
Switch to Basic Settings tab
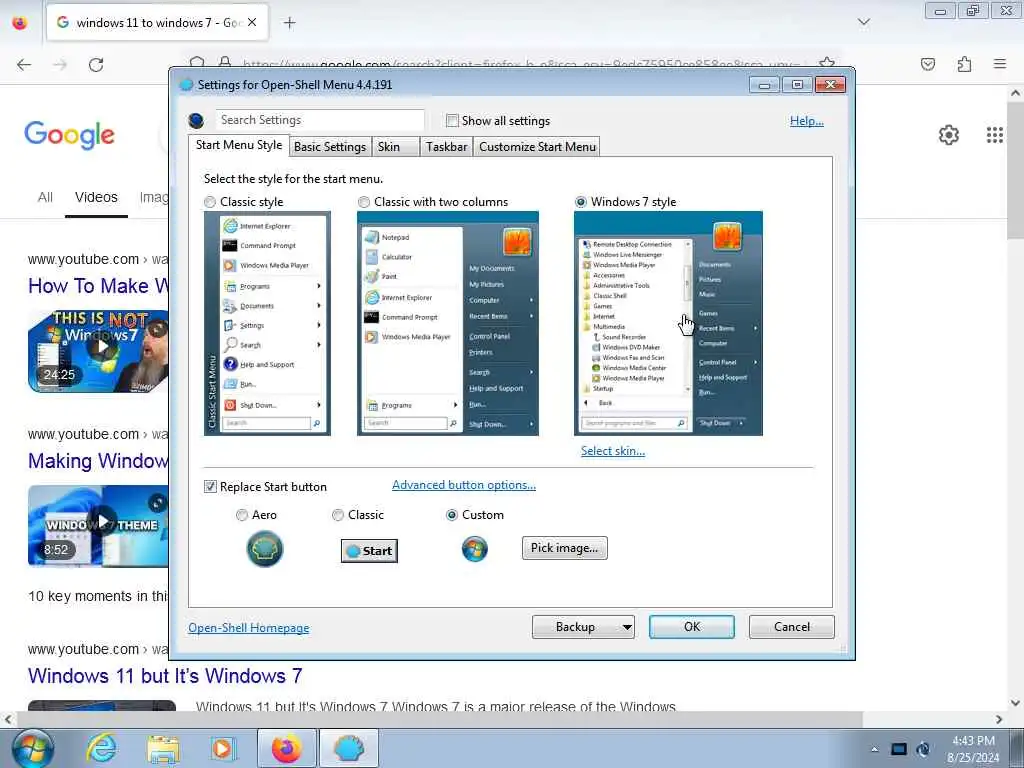[x=330, y=147]
